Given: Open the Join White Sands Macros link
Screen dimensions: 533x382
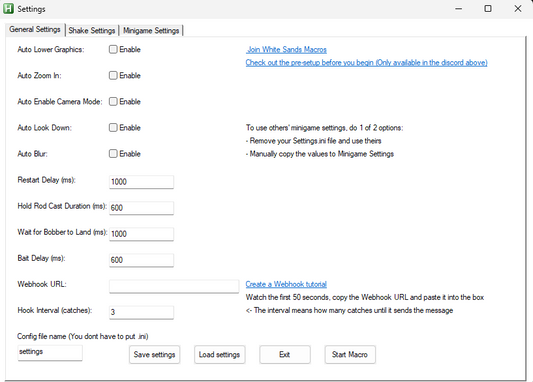Looking at the screenshot, I should (x=286, y=50).
